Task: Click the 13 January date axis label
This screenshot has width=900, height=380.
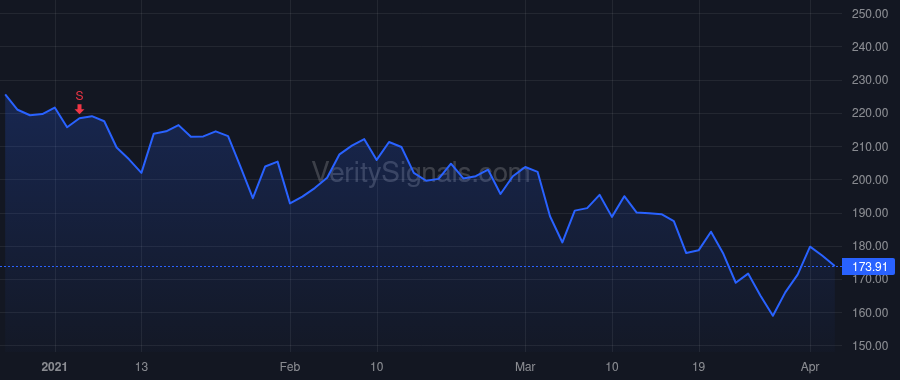Action: pos(141,367)
